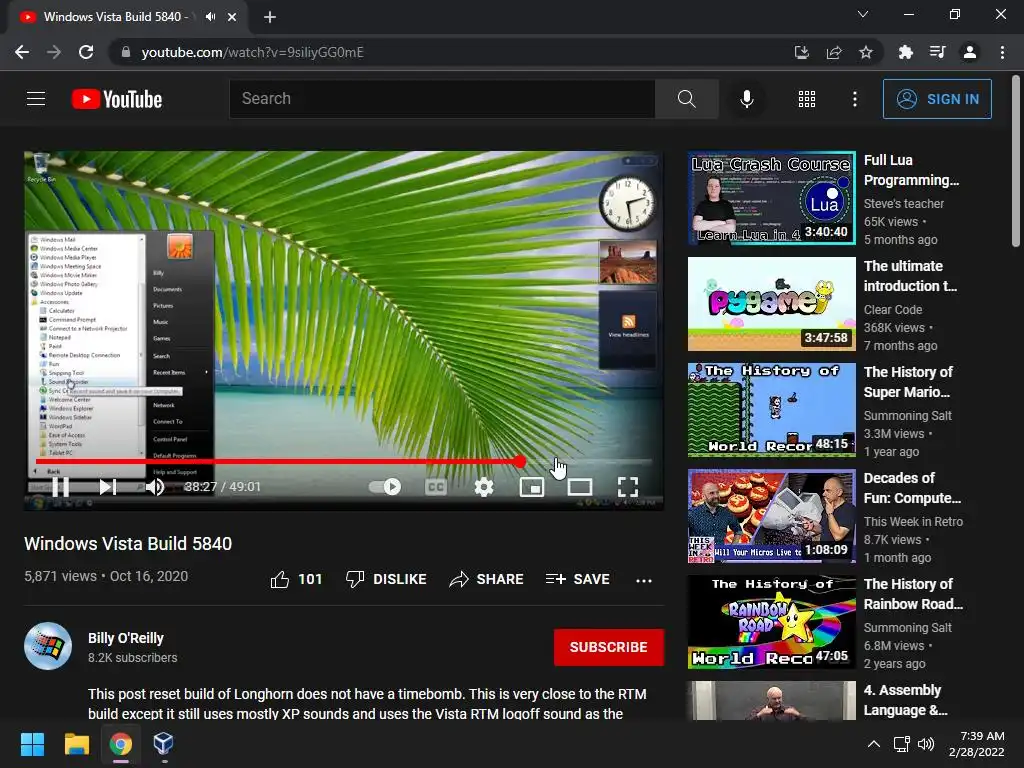Open the Assembly Language video title
The height and width of the screenshot is (768, 1024).
click(x=905, y=700)
